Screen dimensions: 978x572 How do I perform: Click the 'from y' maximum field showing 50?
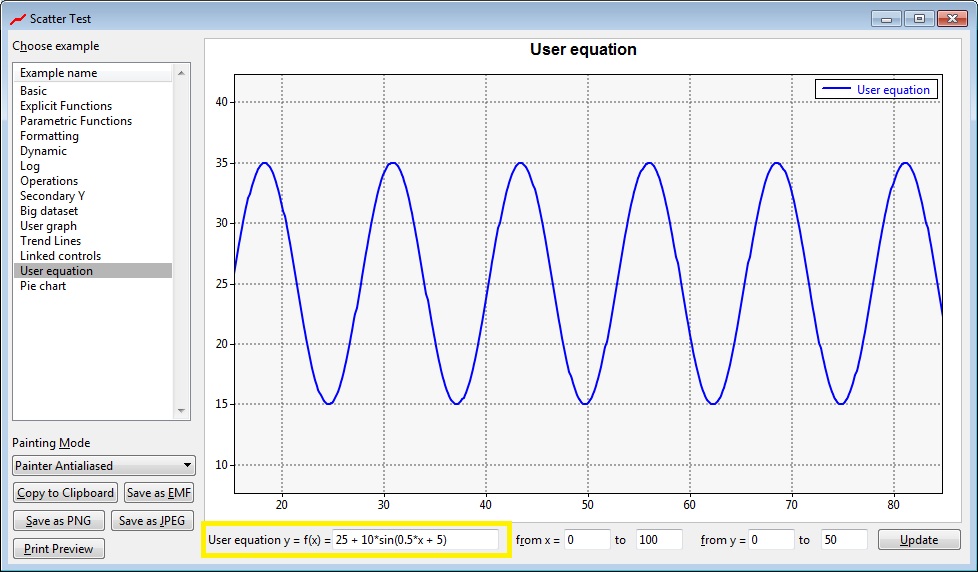(843, 540)
